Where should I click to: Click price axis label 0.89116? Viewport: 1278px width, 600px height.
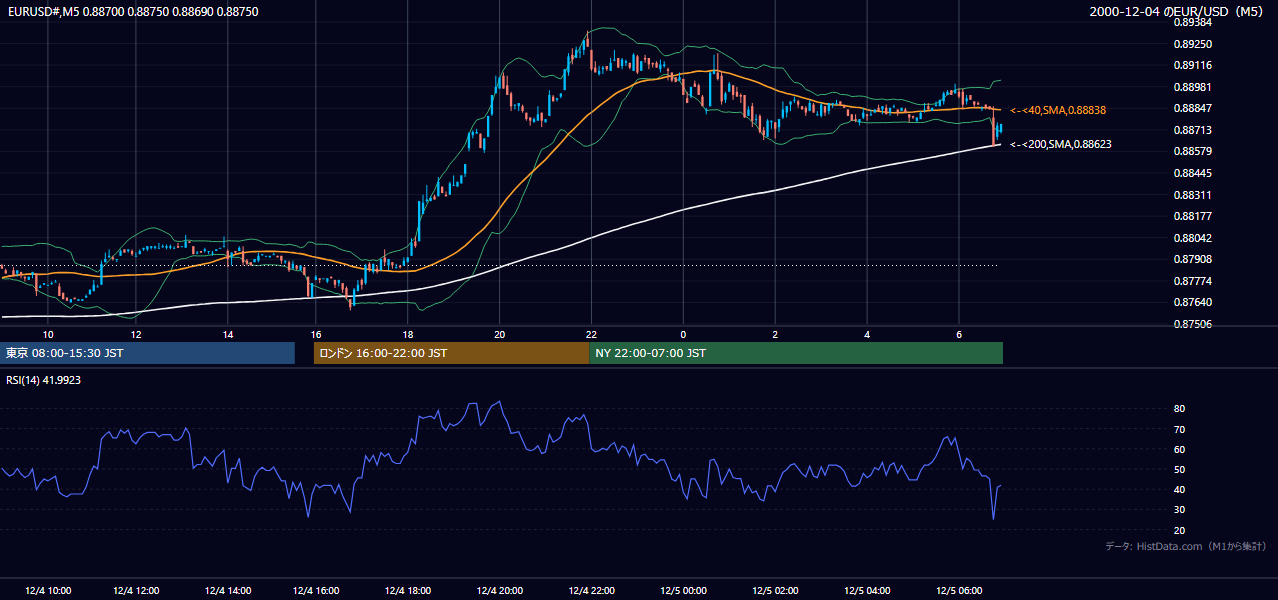click(x=1192, y=65)
